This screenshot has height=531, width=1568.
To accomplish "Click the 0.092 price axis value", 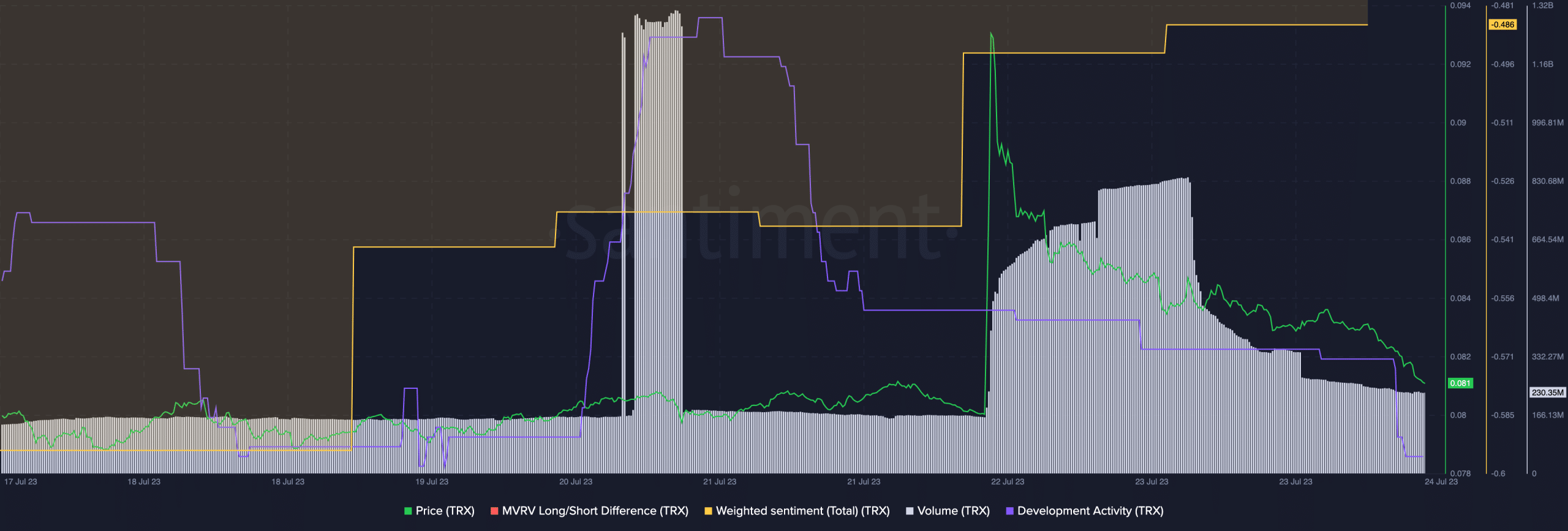I will coord(1460,64).
